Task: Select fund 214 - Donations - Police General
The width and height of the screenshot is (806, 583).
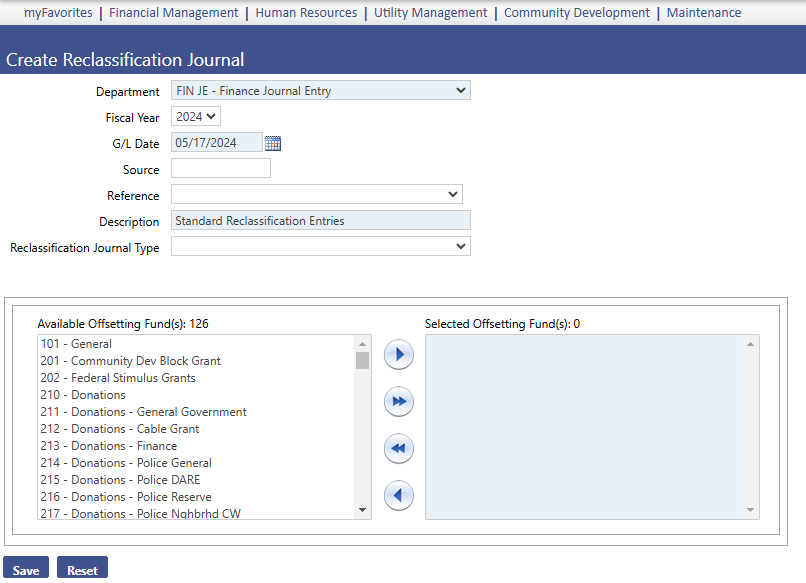Action: (x=196, y=463)
